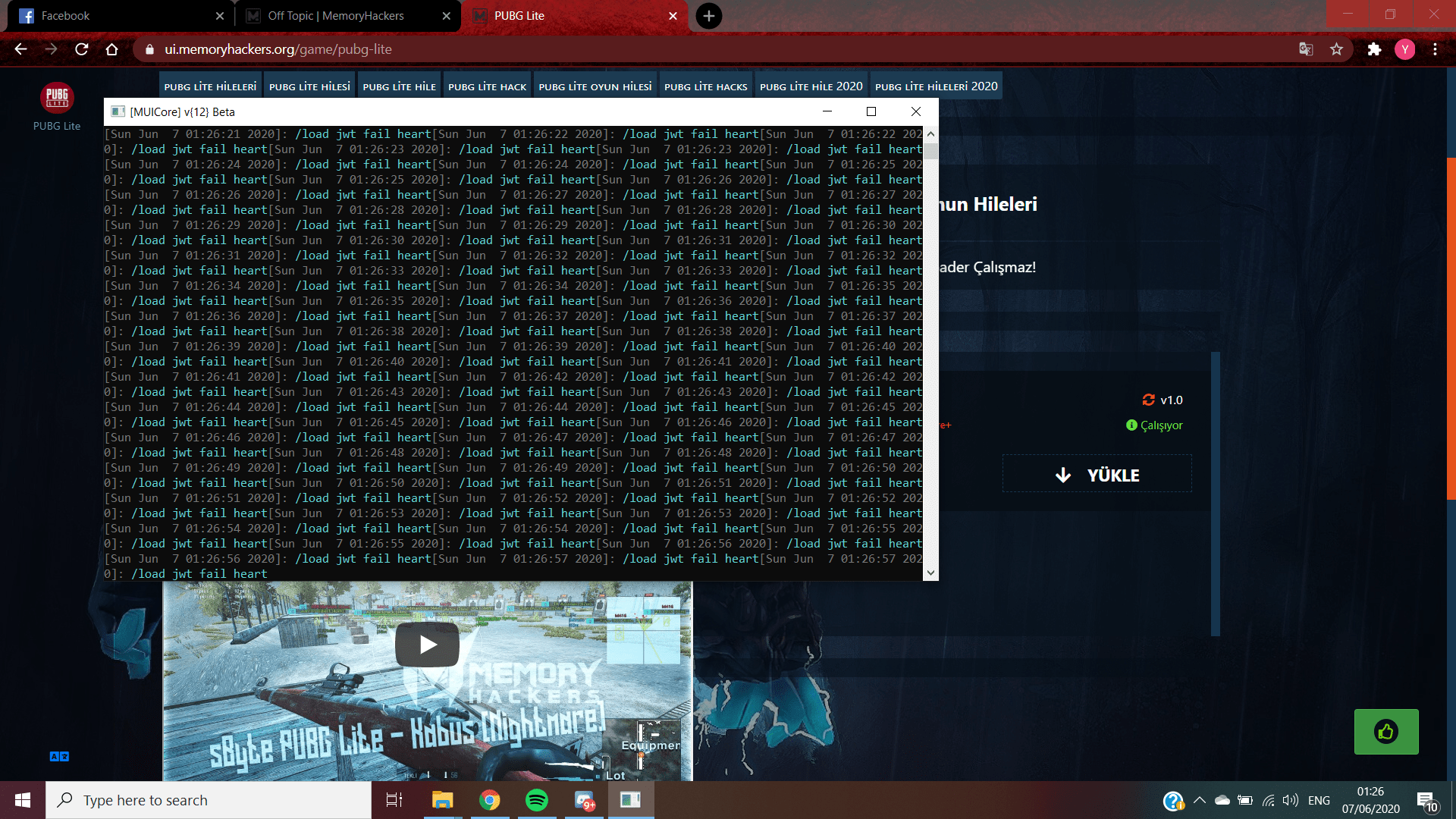
Task: Click the Get Help tray icon
Action: click(1173, 800)
